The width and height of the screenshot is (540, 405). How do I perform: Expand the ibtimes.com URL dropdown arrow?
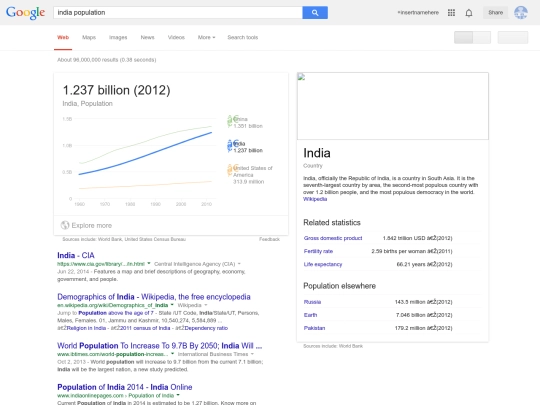pos(173,354)
